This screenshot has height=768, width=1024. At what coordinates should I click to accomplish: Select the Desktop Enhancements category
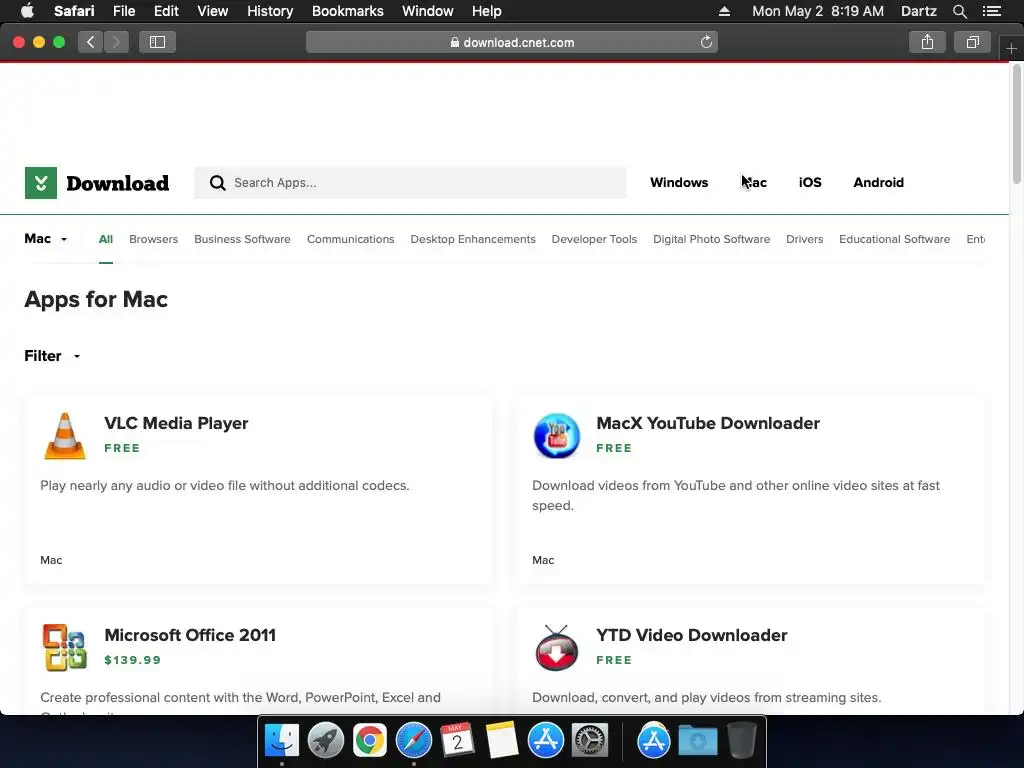tap(473, 240)
